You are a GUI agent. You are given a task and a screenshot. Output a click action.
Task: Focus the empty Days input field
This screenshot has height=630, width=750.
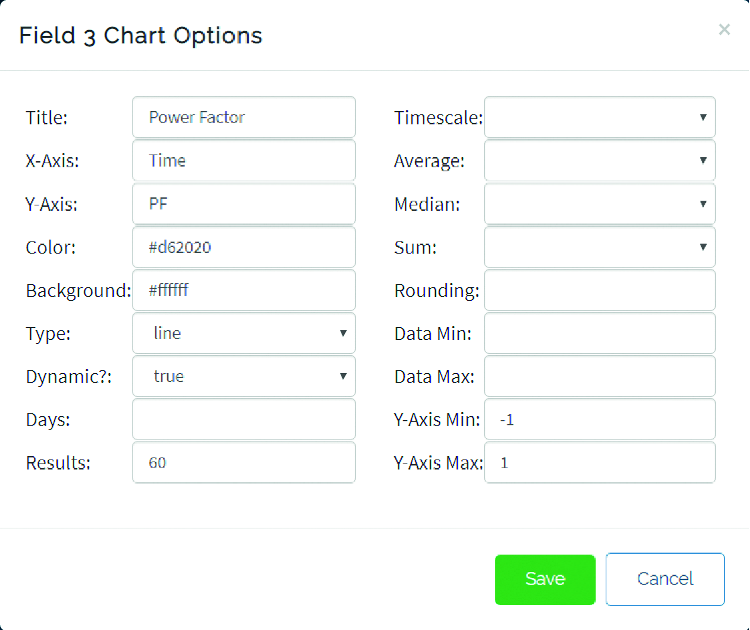(x=243, y=419)
